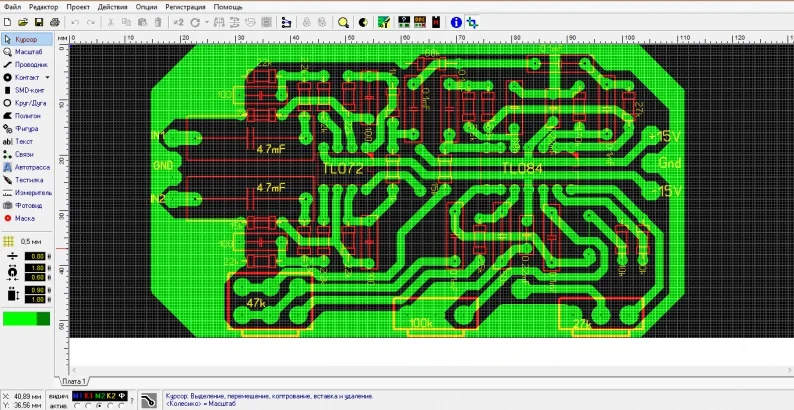The height and width of the screenshot is (410, 794).
Task: Duplicate selection with the x2 icon
Action: pyautogui.click(x=178, y=22)
